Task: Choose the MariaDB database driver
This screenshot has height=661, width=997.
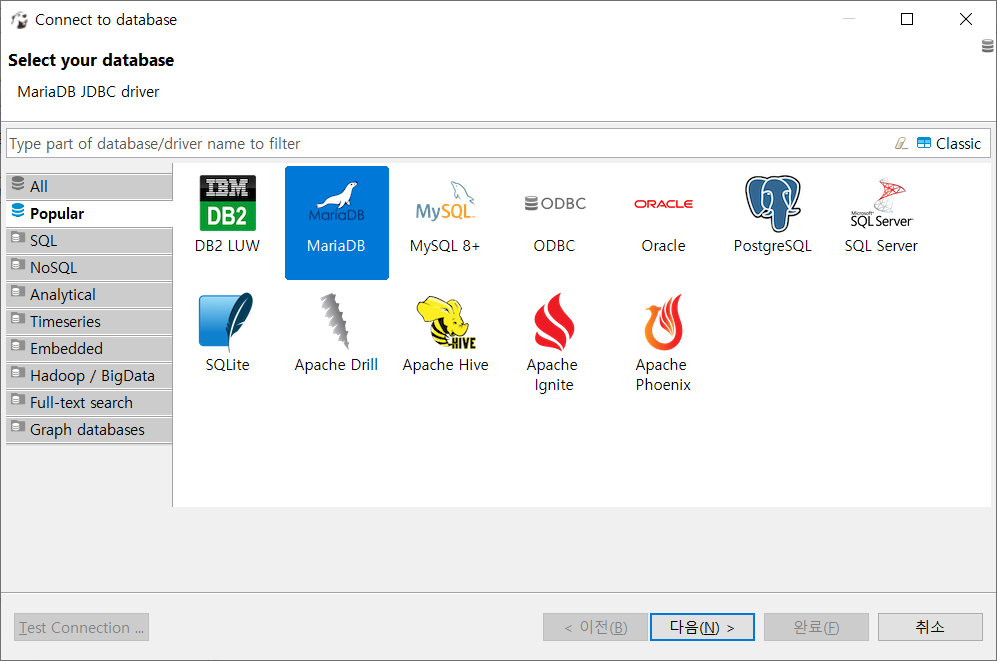Action: [336, 222]
